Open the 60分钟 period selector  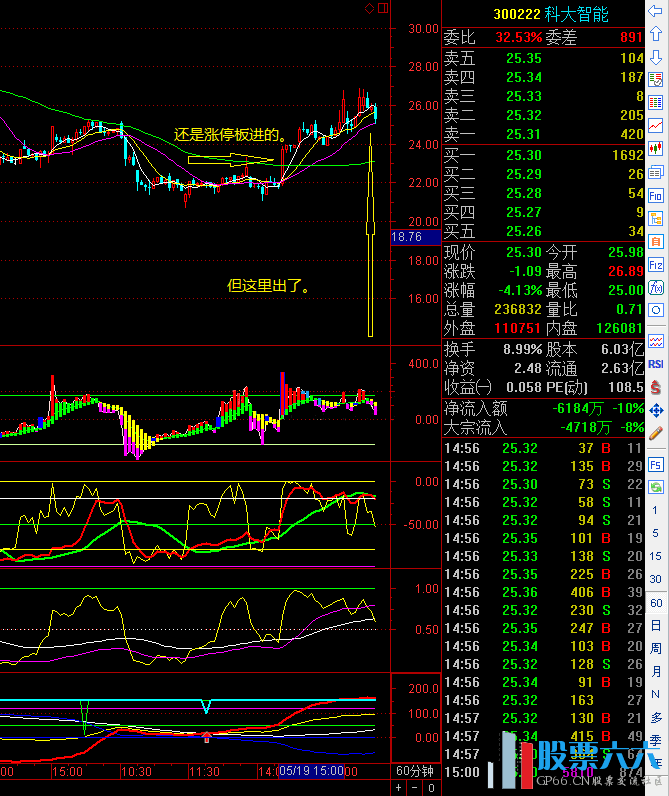click(415, 771)
